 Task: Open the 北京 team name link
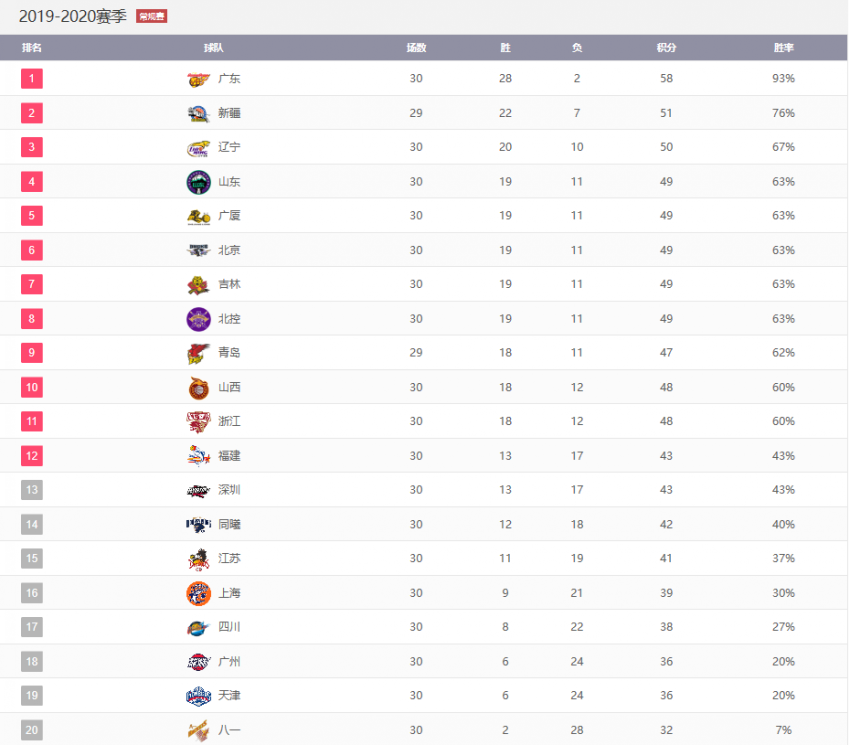point(229,250)
